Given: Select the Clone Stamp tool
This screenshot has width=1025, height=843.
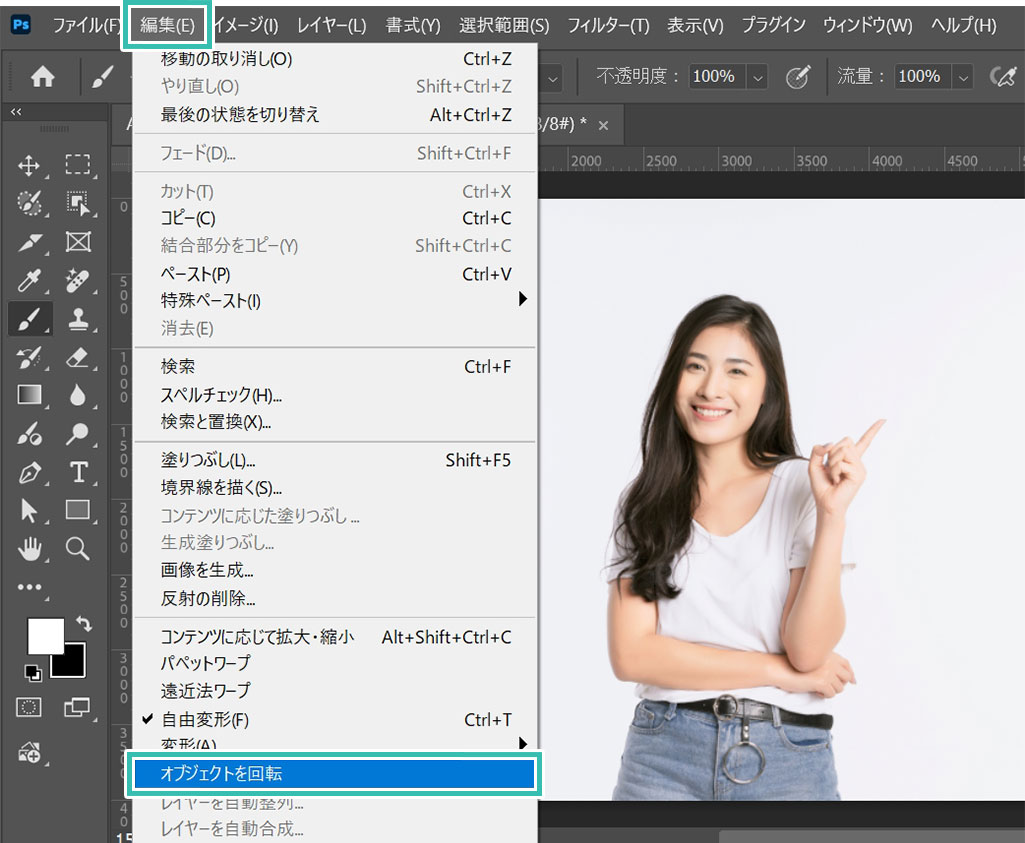Looking at the screenshot, I should [78, 319].
